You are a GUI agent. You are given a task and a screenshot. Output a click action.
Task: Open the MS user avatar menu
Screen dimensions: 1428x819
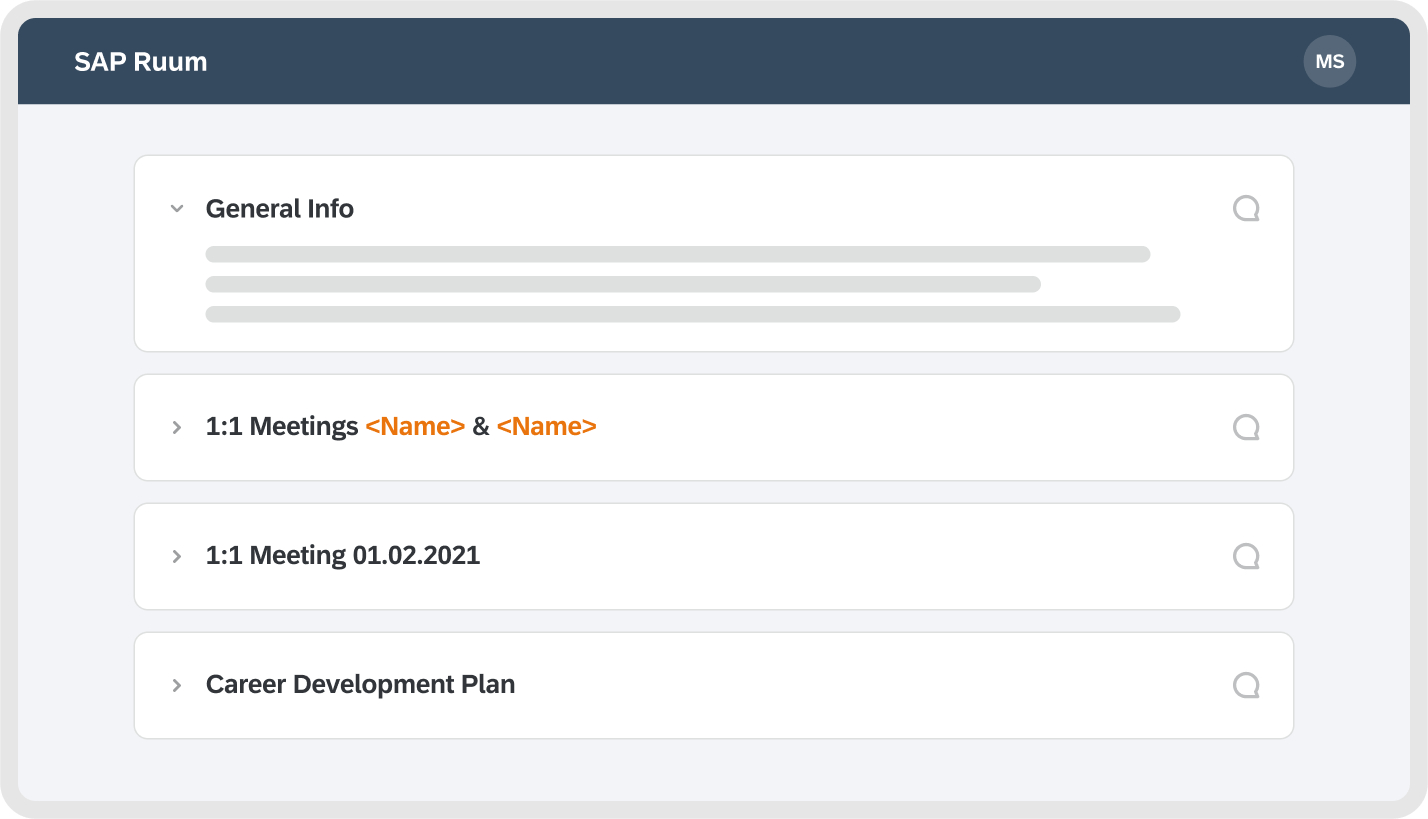click(x=1329, y=62)
